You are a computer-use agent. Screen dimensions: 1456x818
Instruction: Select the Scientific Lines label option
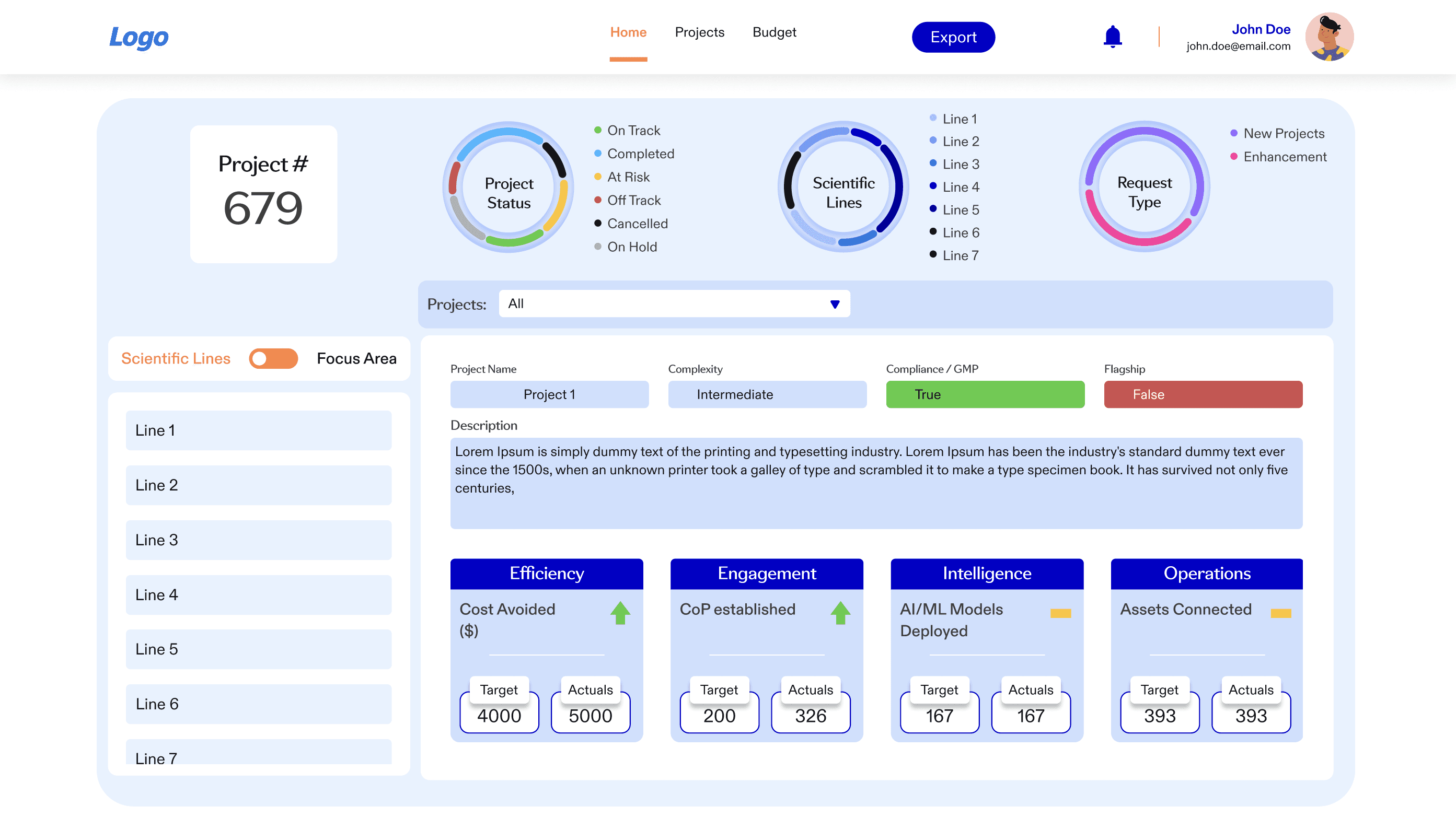176,358
